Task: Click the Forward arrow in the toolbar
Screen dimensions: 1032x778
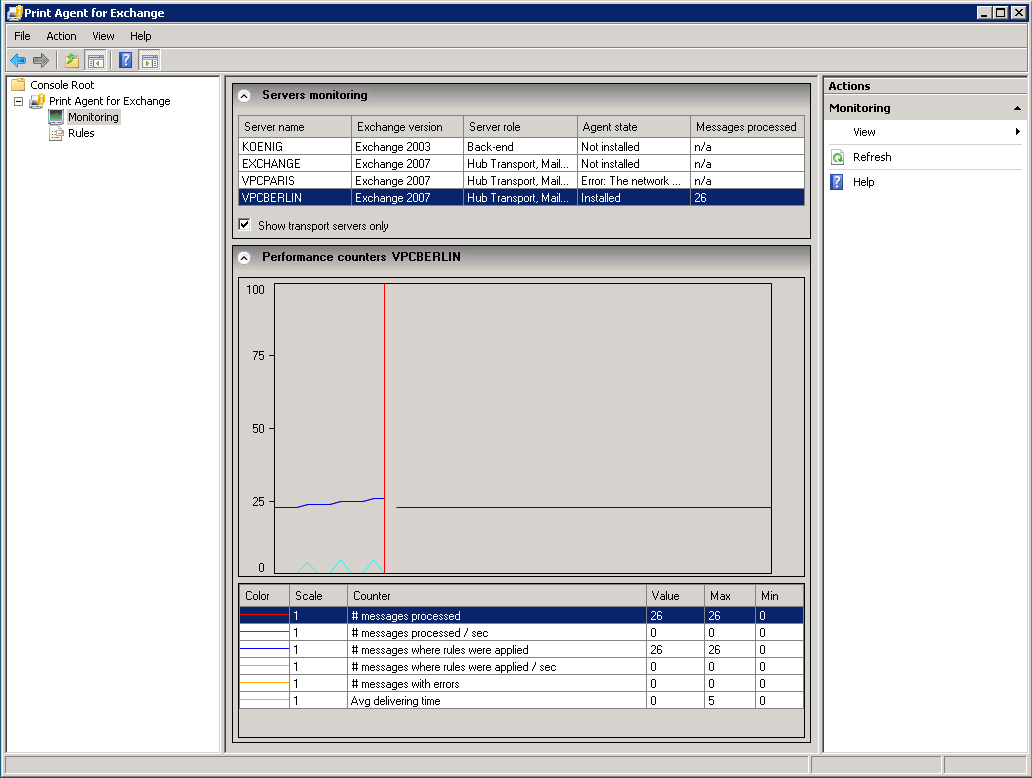Action: pyautogui.click(x=41, y=61)
